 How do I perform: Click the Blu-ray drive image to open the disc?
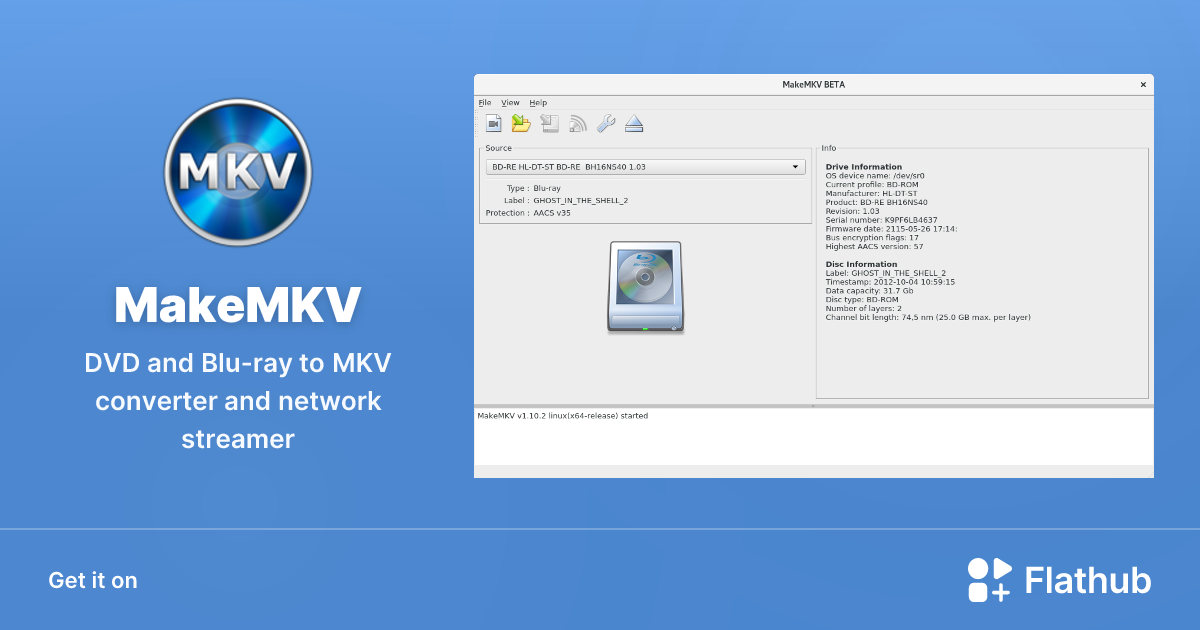644,287
